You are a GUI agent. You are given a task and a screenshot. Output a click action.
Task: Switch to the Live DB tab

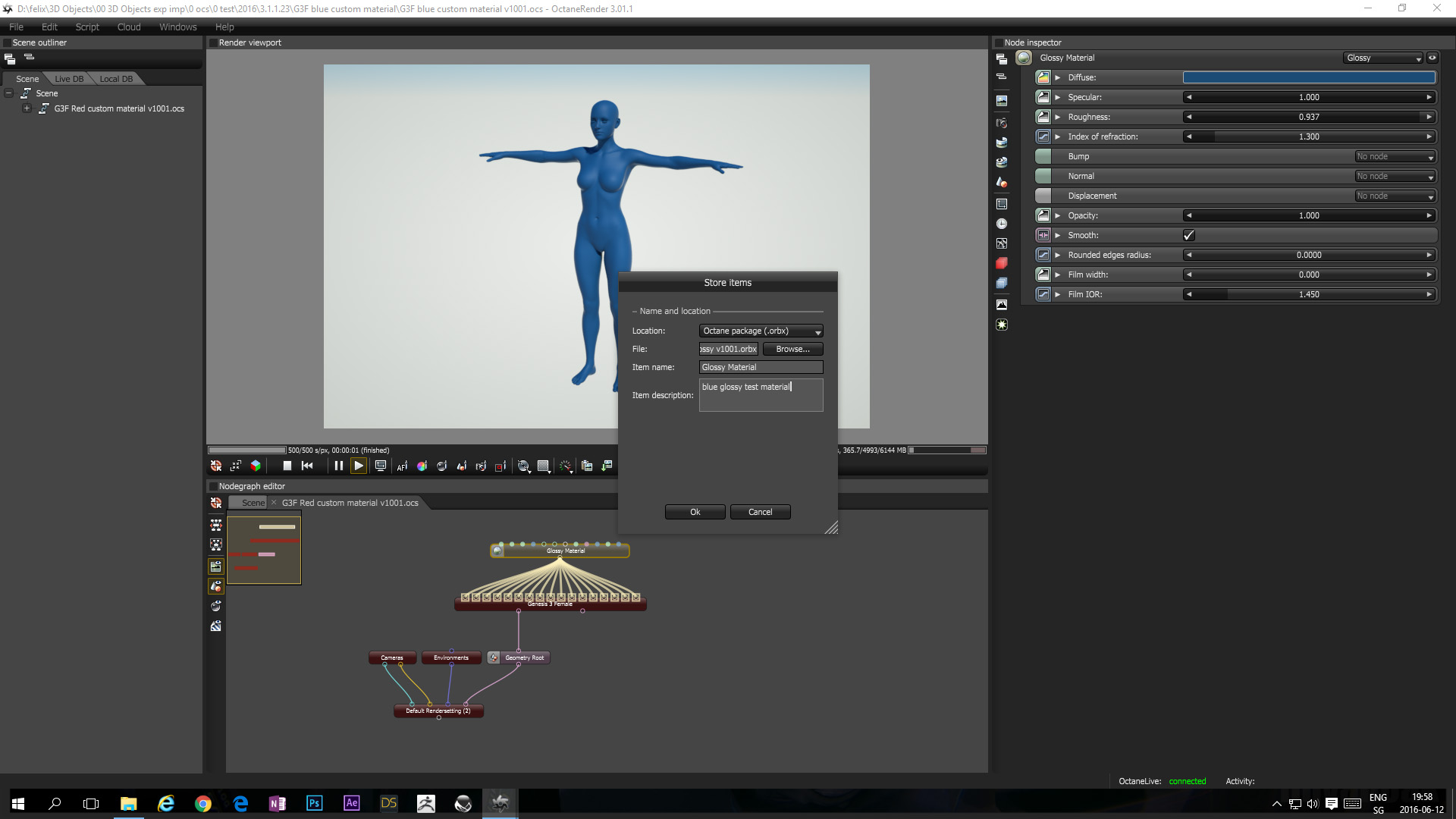pyautogui.click(x=69, y=79)
